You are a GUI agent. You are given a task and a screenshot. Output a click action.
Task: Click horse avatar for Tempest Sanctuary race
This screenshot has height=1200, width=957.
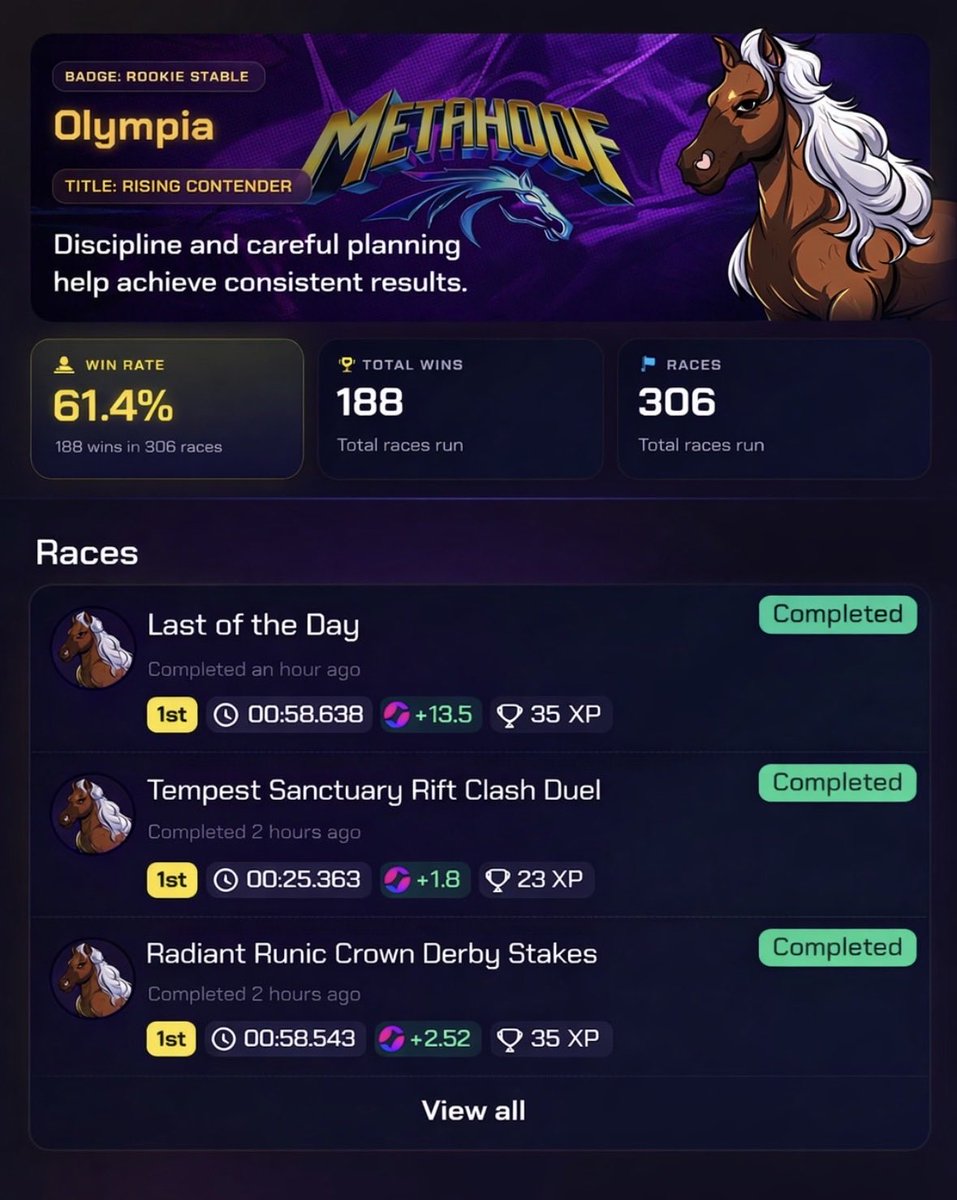coord(93,813)
